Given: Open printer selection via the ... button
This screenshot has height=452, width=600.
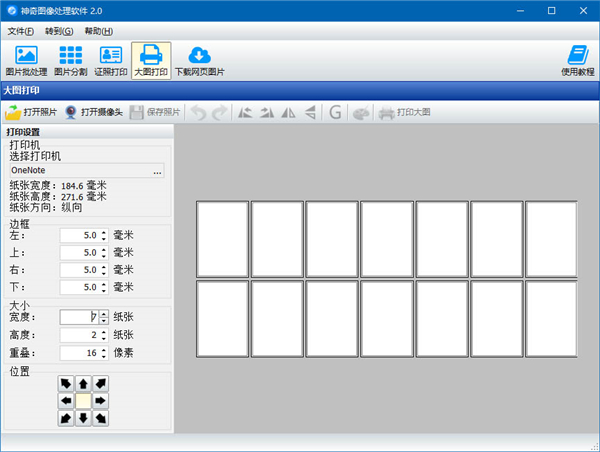Looking at the screenshot, I should pyautogui.click(x=157, y=171).
